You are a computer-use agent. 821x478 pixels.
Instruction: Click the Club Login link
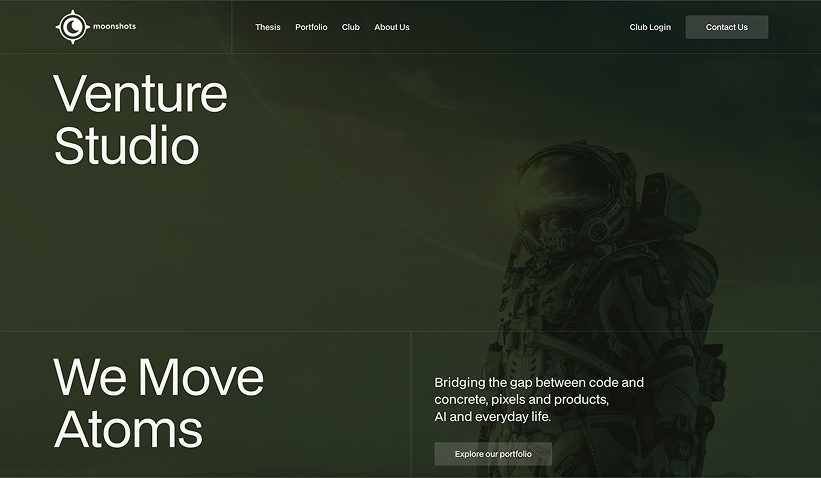point(650,27)
